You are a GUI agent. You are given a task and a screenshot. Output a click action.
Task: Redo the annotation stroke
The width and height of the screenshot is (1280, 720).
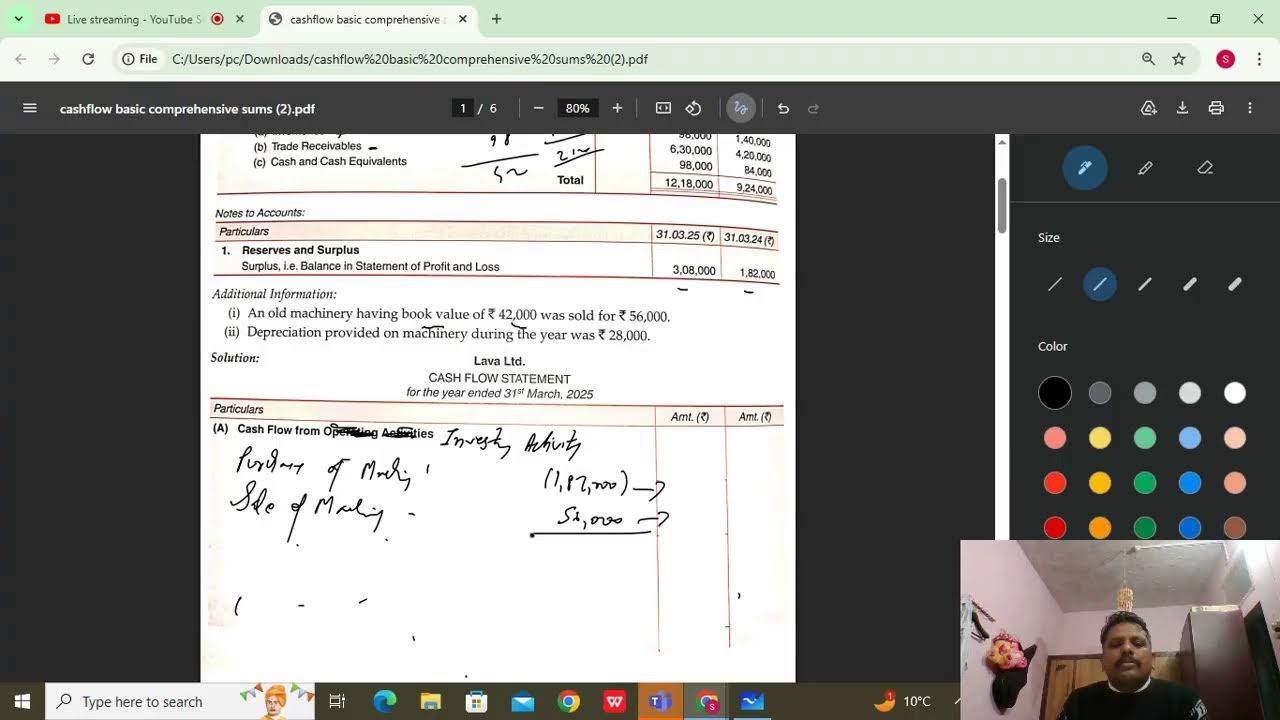coord(813,108)
